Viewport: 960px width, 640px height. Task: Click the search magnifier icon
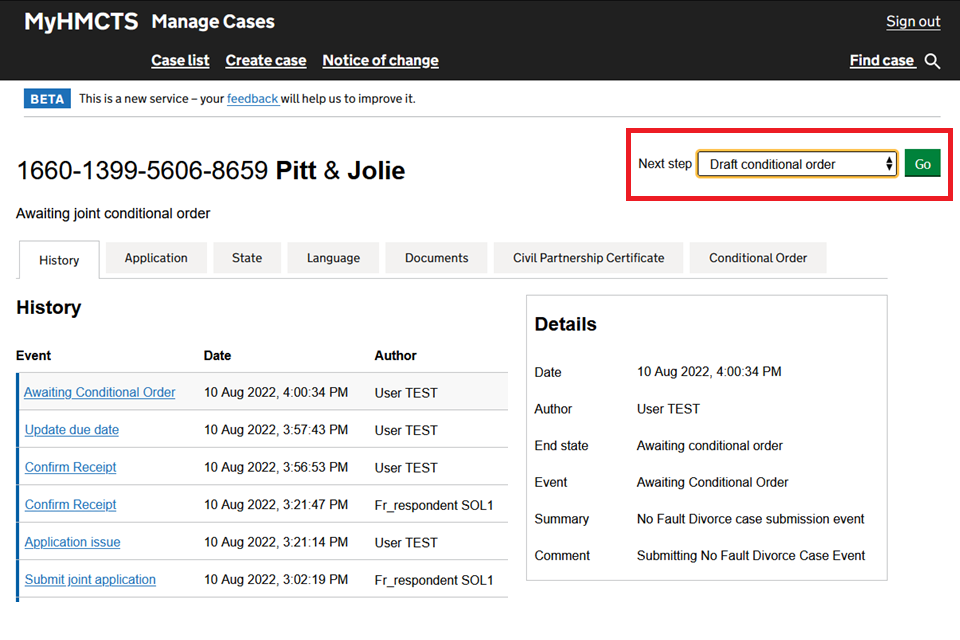pyautogui.click(x=932, y=61)
